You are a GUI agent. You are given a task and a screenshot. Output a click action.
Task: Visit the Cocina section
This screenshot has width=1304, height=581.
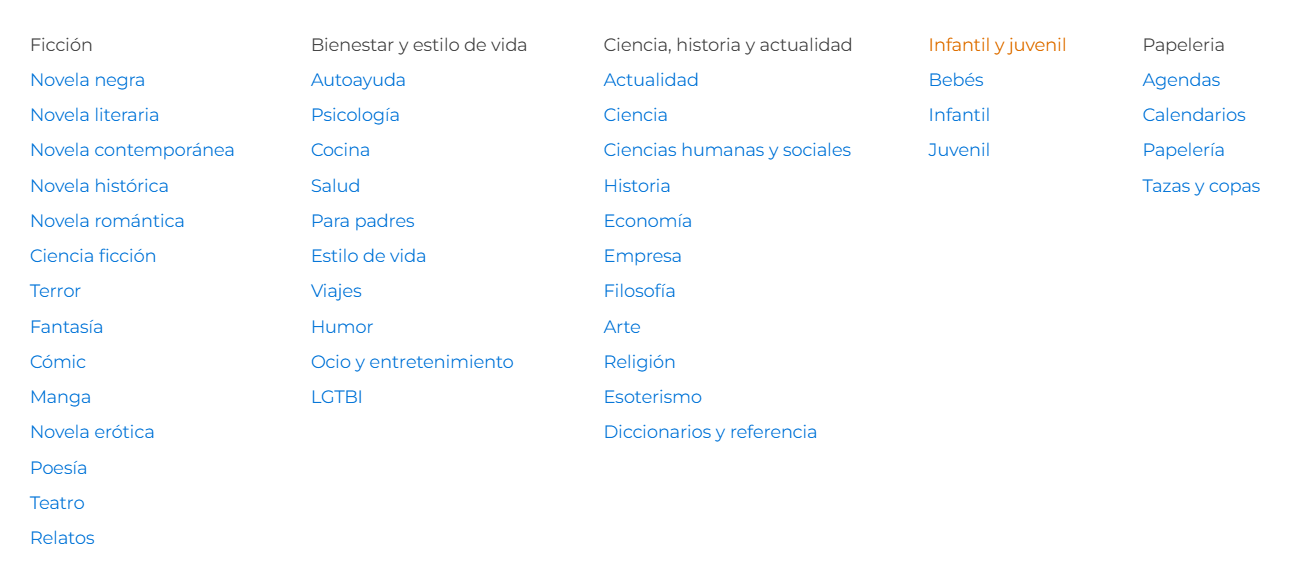pyautogui.click(x=340, y=150)
